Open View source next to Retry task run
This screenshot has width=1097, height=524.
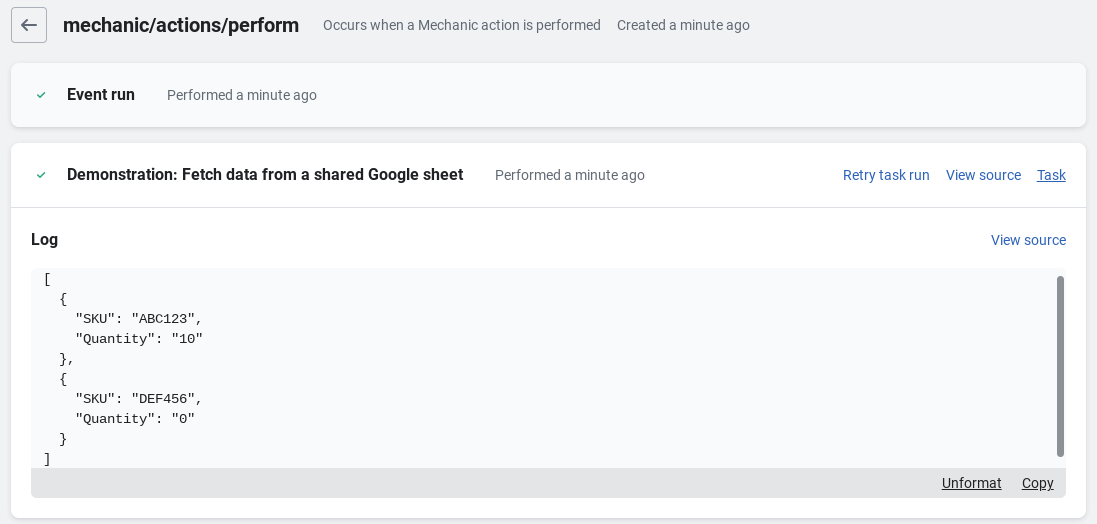(983, 175)
